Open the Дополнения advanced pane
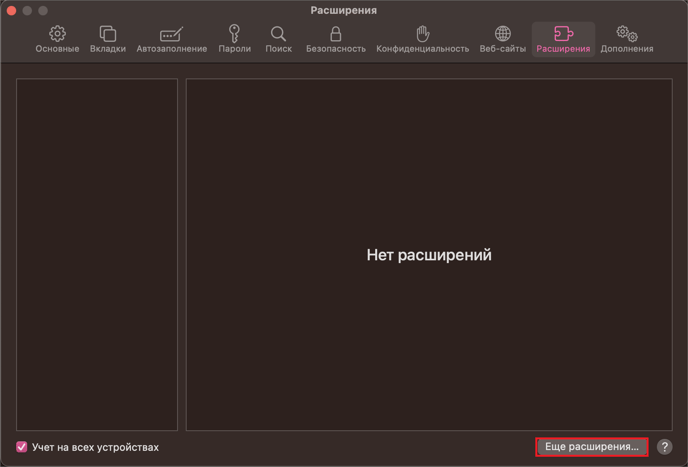The image size is (688, 467). tap(627, 40)
